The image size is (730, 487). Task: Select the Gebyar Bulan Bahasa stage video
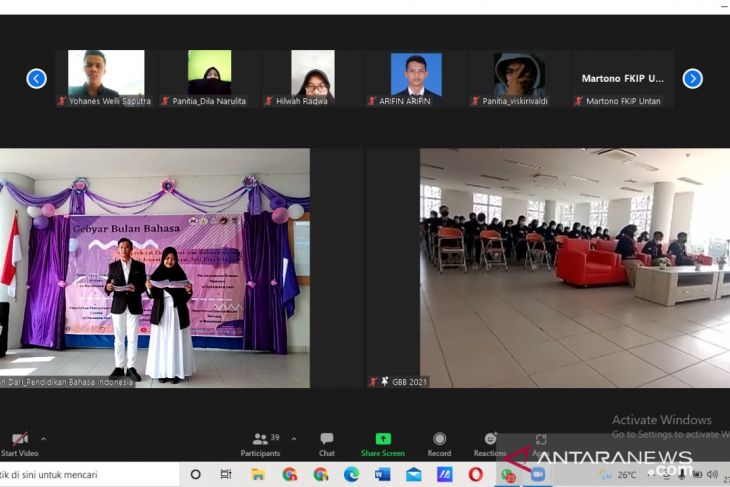155,268
